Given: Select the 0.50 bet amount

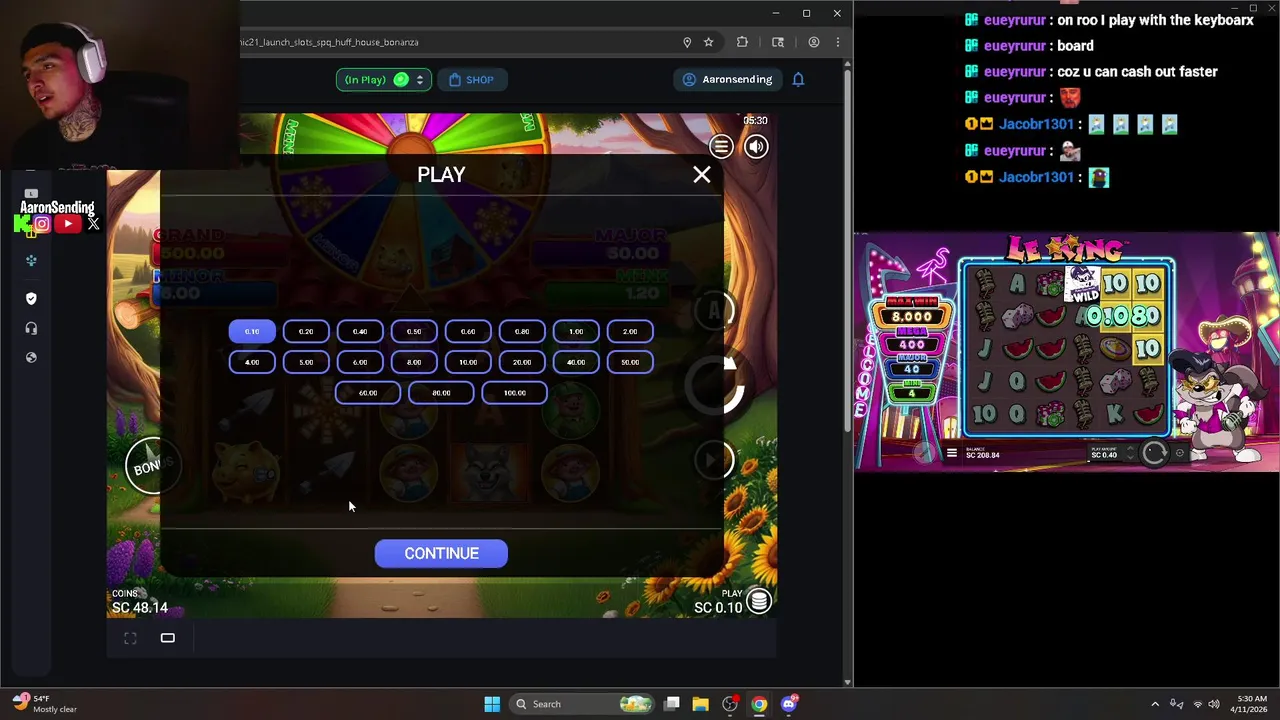Looking at the screenshot, I should tap(414, 331).
